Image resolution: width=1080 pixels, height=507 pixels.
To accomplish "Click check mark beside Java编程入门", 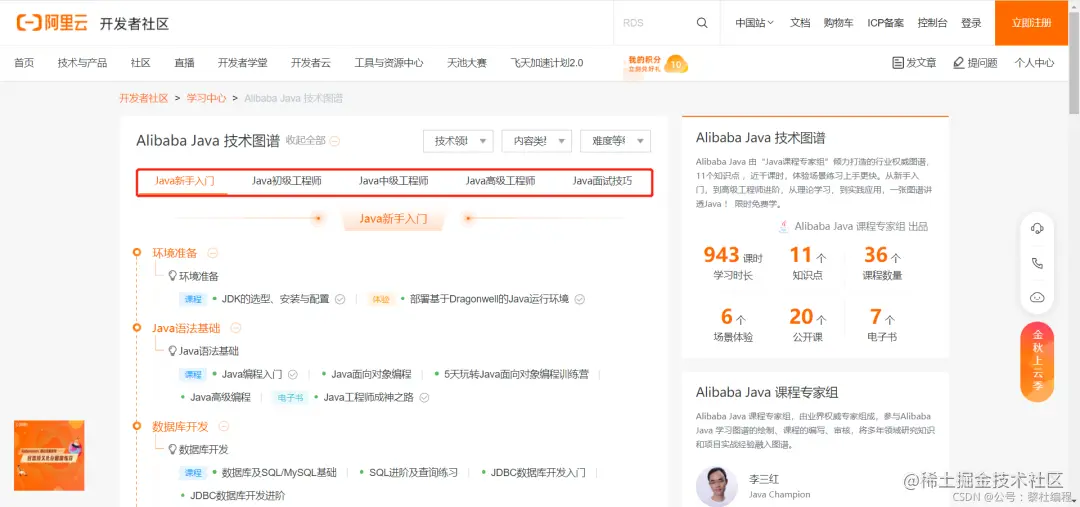I will 293,375.
